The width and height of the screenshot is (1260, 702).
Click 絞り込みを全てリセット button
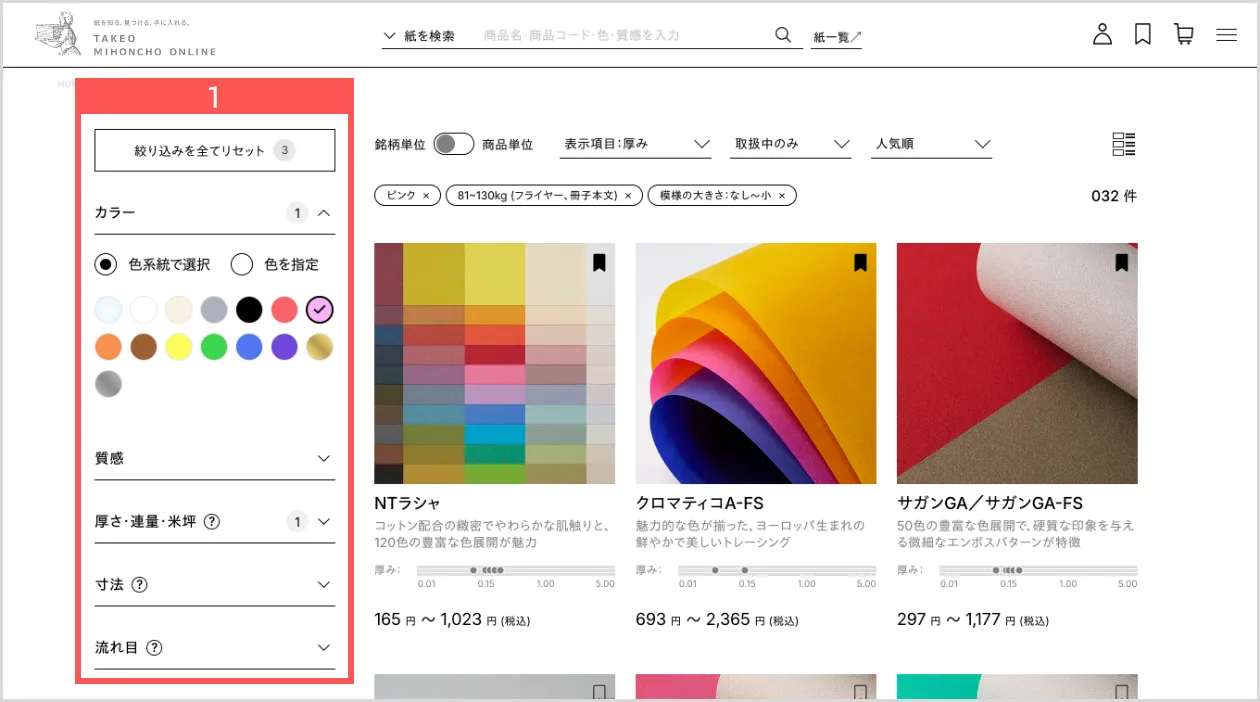tap(214, 151)
